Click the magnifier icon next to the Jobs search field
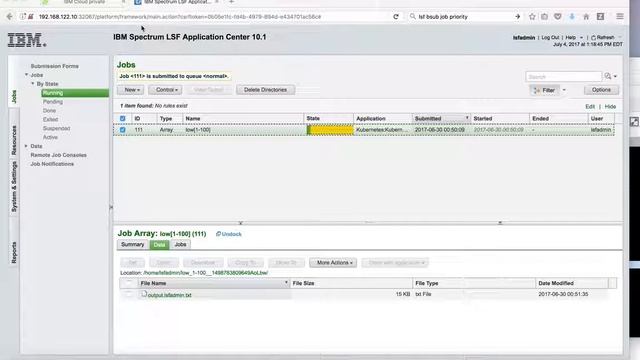640x360 pixels. pyautogui.click(x=608, y=76)
